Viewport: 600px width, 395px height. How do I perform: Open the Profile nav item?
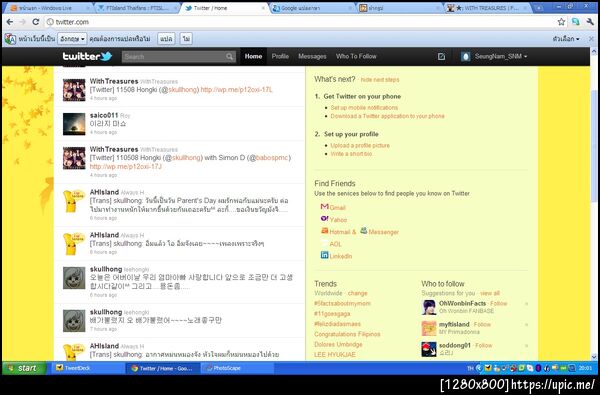pos(280,57)
